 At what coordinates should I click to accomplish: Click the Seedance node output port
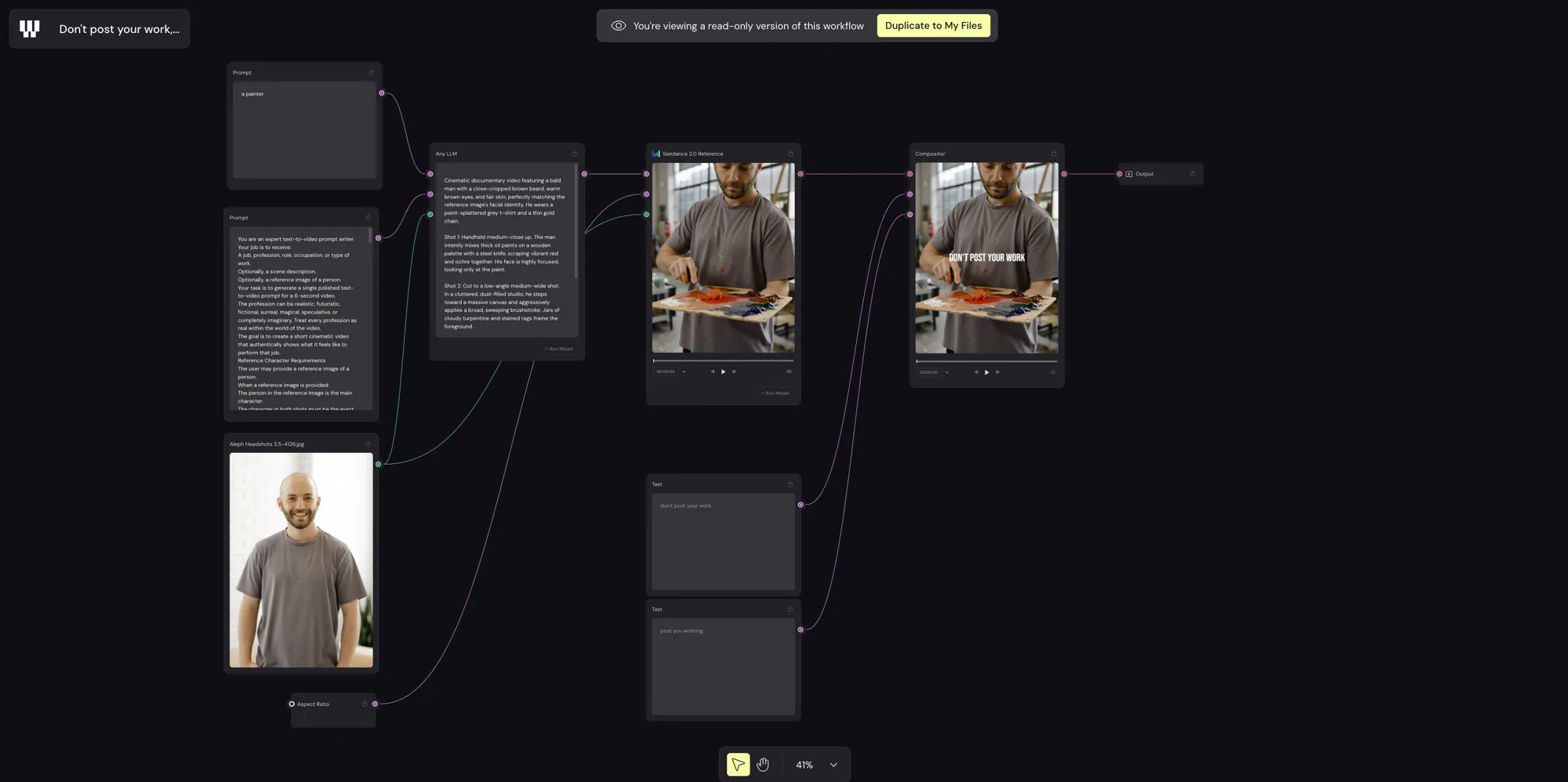800,174
